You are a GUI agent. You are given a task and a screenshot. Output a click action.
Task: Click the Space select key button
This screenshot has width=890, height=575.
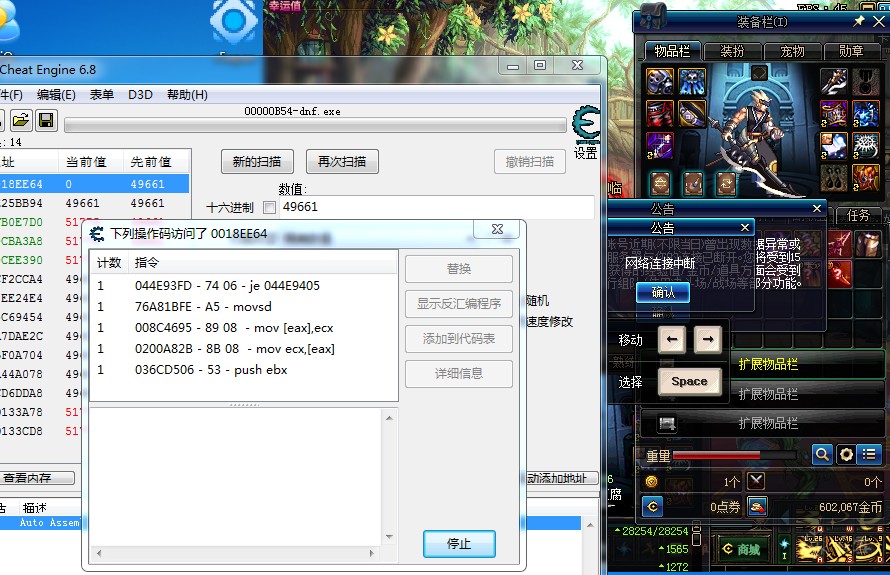690,381
